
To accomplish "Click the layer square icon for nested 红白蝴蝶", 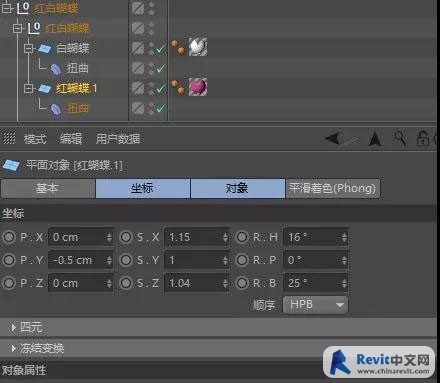I will click(x=138, y=28).
